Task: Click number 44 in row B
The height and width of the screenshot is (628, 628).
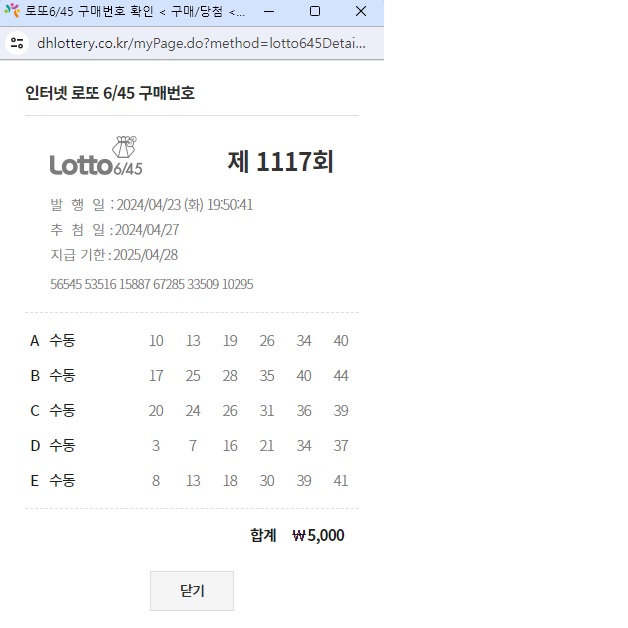Action: pyautogui.click(x=341, y=376)
